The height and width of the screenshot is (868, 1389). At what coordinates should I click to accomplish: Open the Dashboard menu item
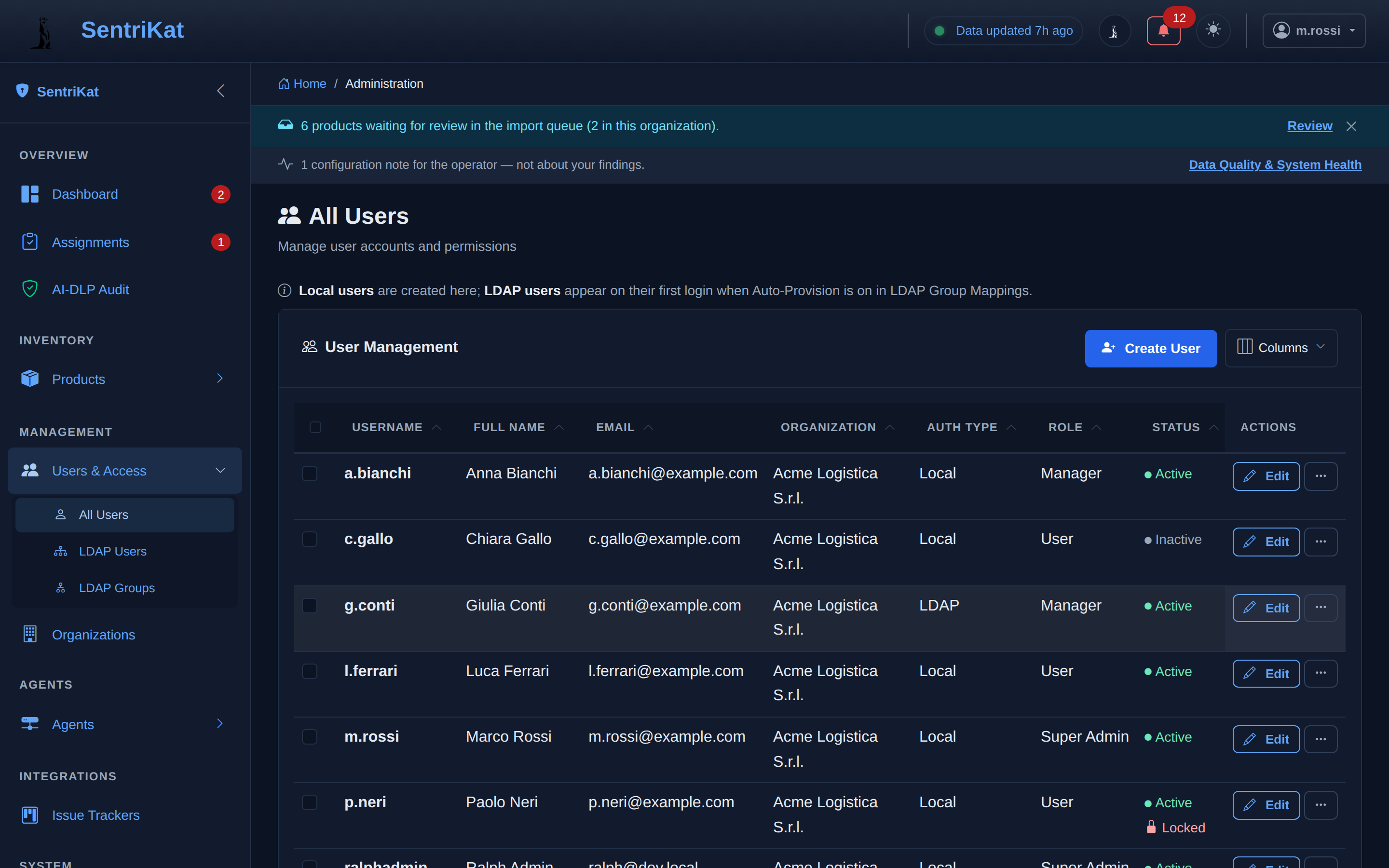click(124, 194)
